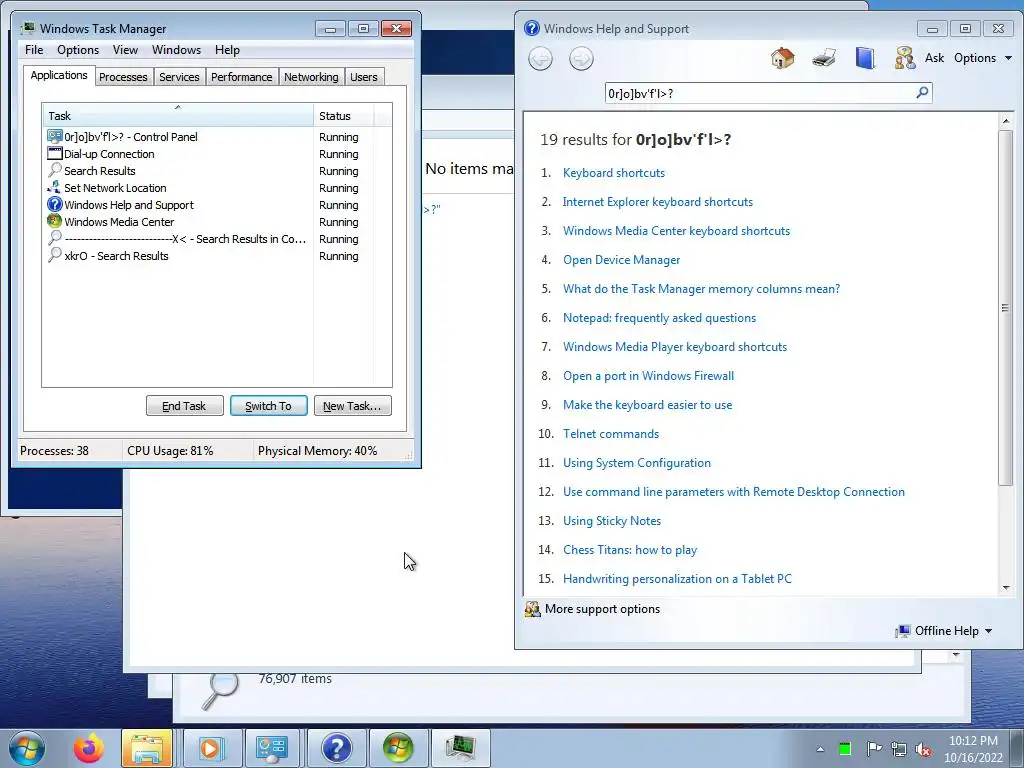Switch to the Services tab
Viewport: 1024px width, 768px height.
coord(179,77)
